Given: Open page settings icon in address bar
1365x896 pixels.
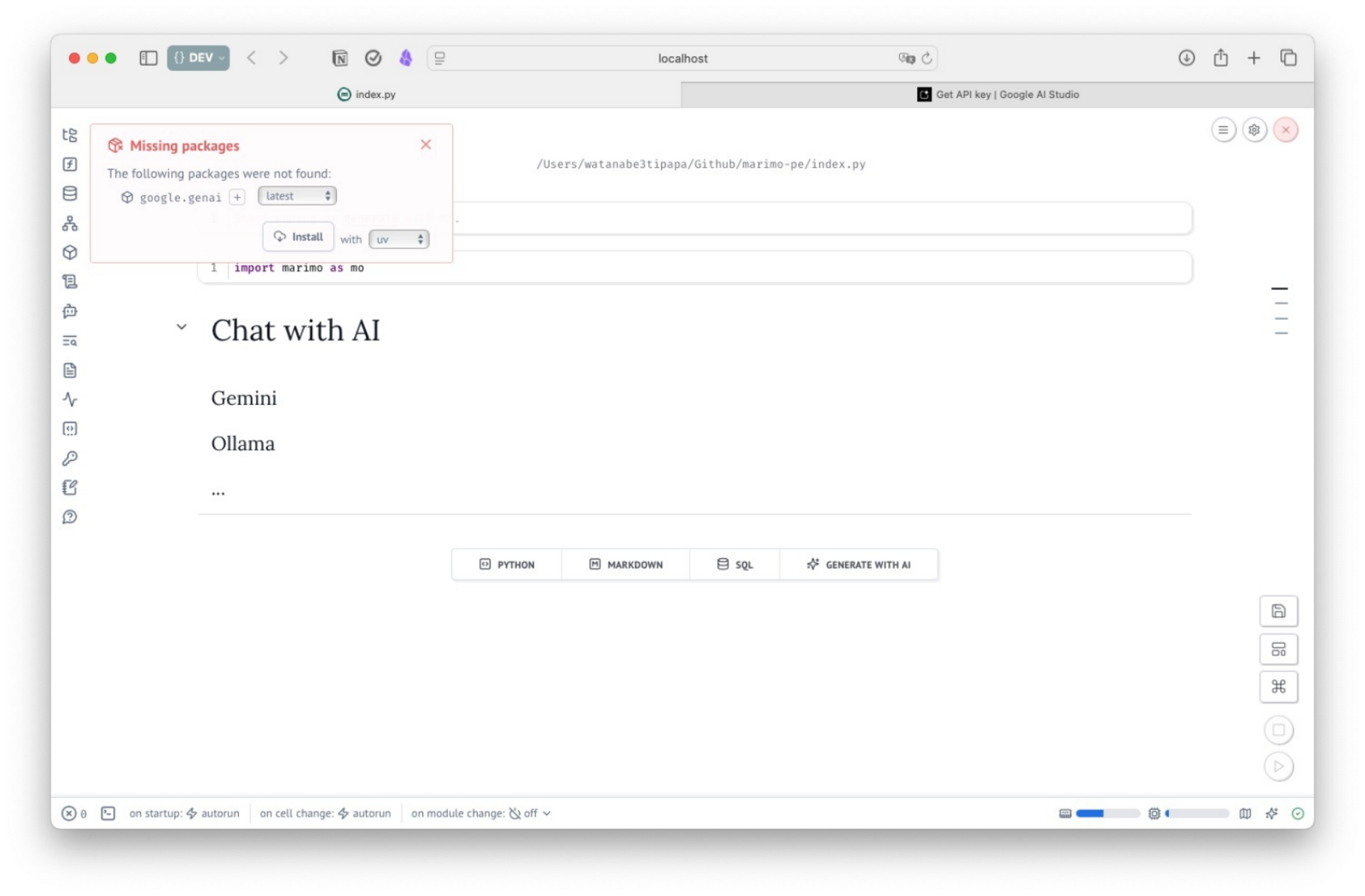Looking at the screenshot, I should click(440, 58).
